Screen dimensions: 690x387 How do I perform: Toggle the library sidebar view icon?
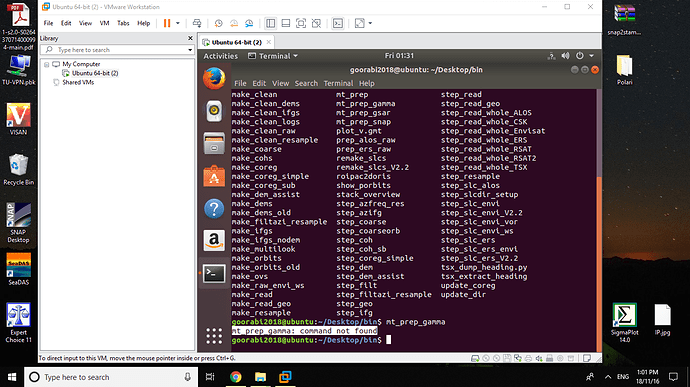click(x=271, y=23)
